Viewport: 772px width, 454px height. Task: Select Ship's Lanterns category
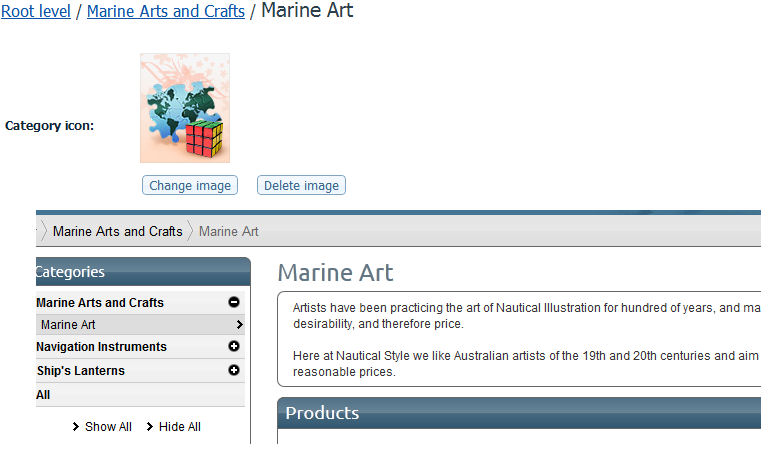[x=80, y=370]
